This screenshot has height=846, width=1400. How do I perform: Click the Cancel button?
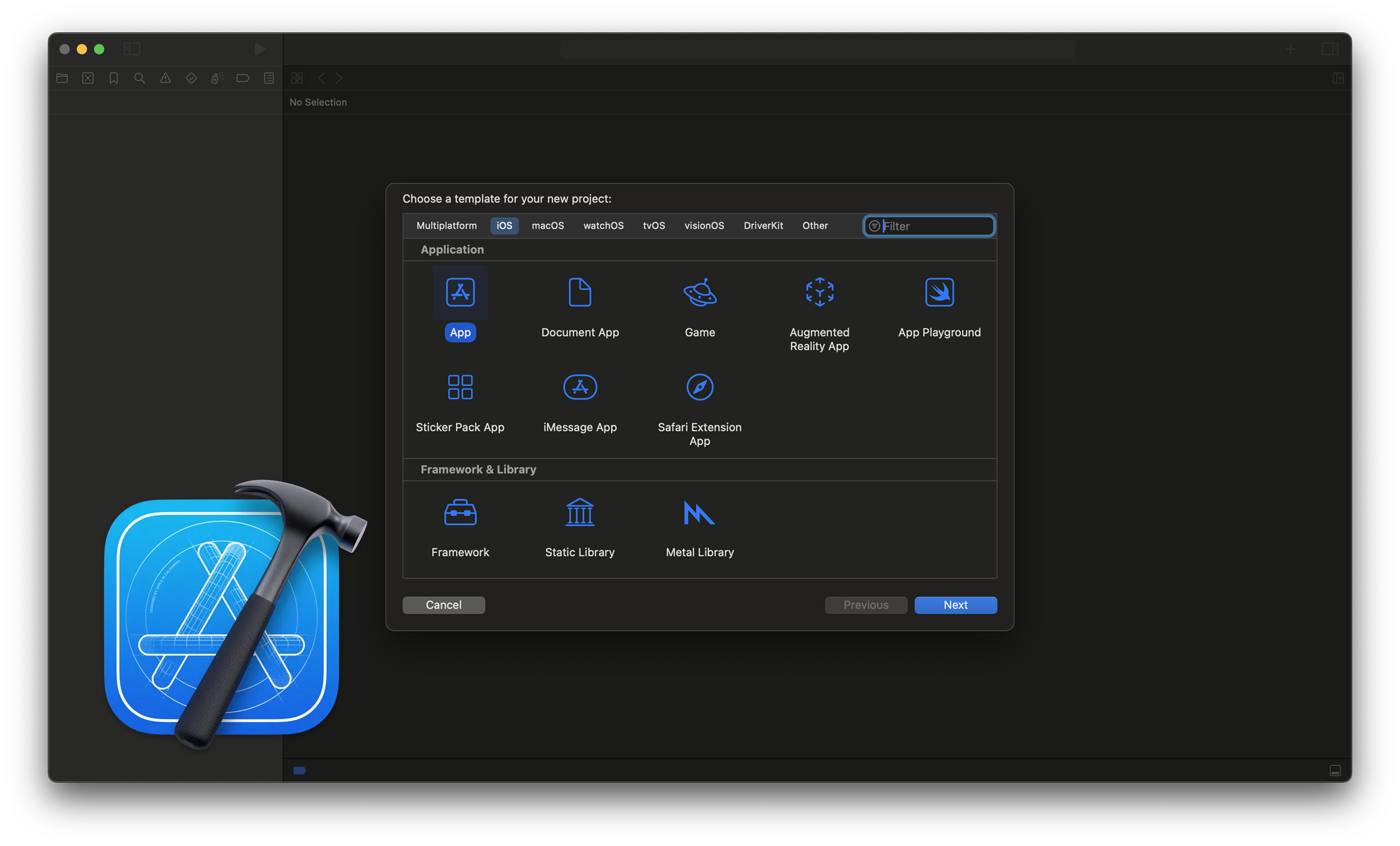444,605
